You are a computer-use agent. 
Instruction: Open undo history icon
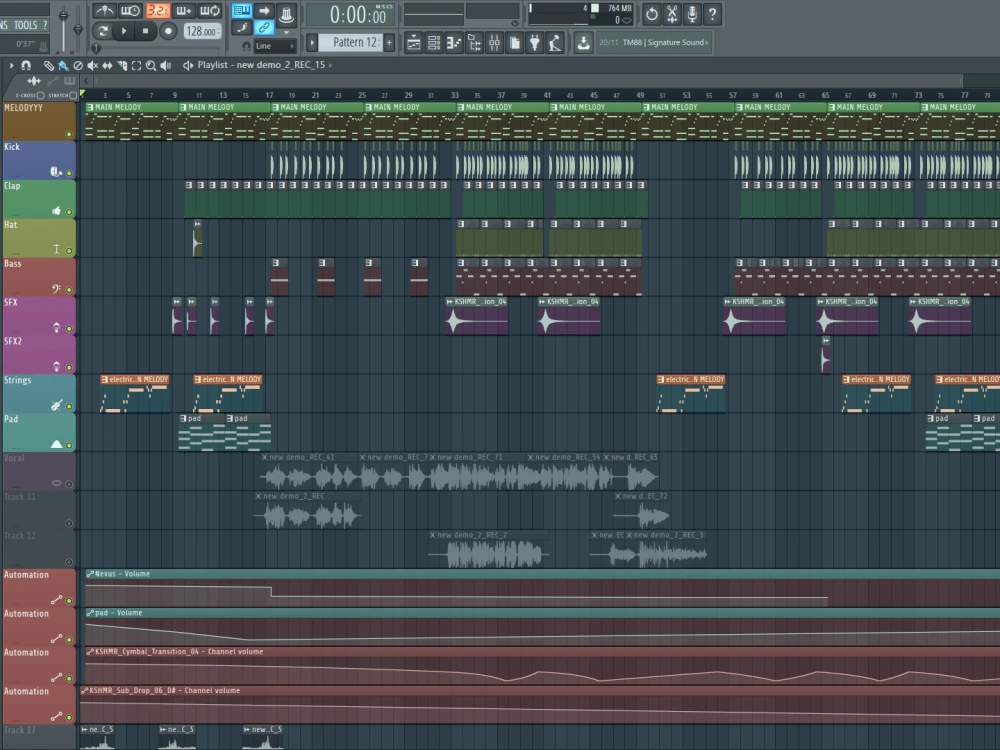click(x=651, y=14)
